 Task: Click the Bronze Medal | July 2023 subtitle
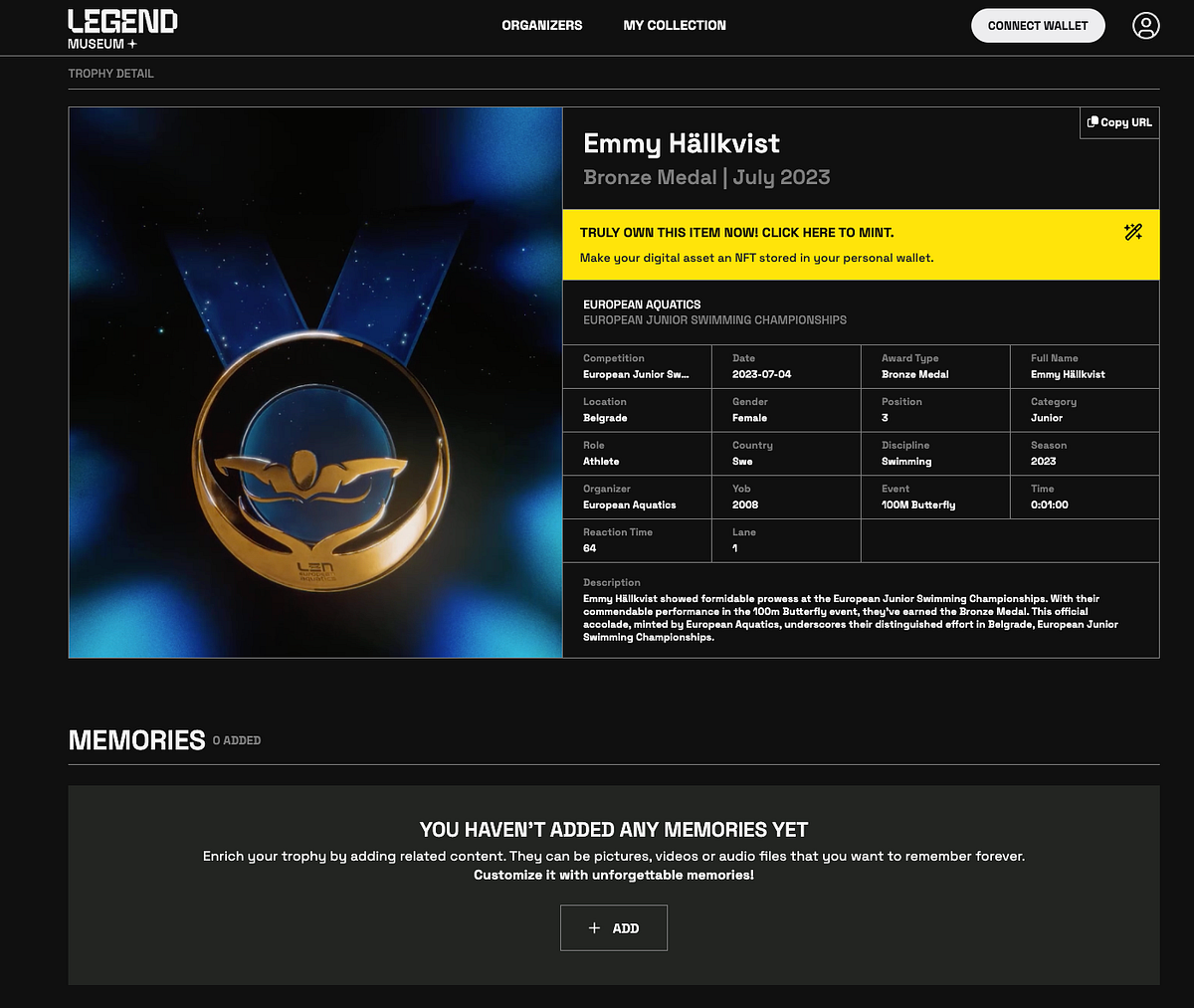[707, 177]
